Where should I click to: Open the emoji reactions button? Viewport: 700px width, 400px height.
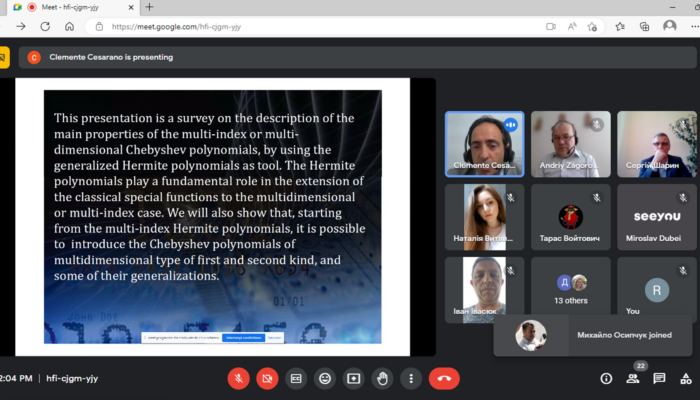coord(325,379)
